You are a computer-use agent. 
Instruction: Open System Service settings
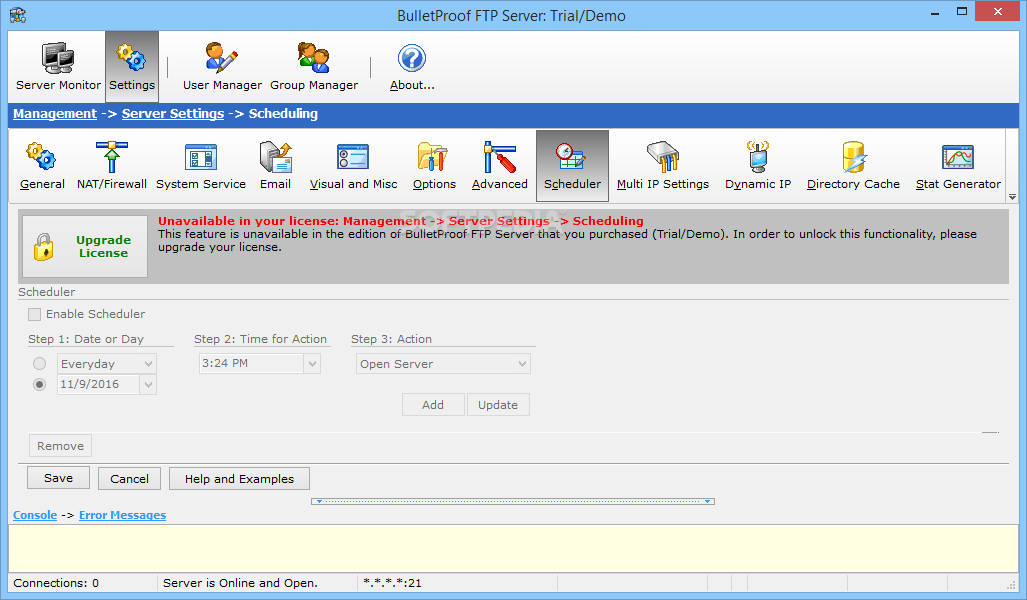click(200, 166)
